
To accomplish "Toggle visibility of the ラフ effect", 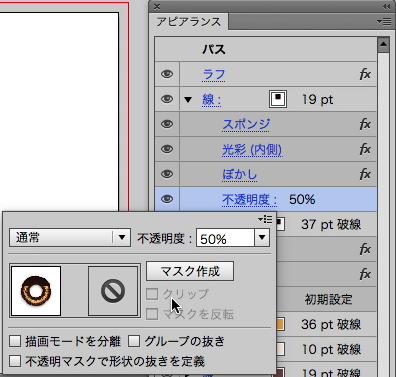I will click(x=167, y=74).
